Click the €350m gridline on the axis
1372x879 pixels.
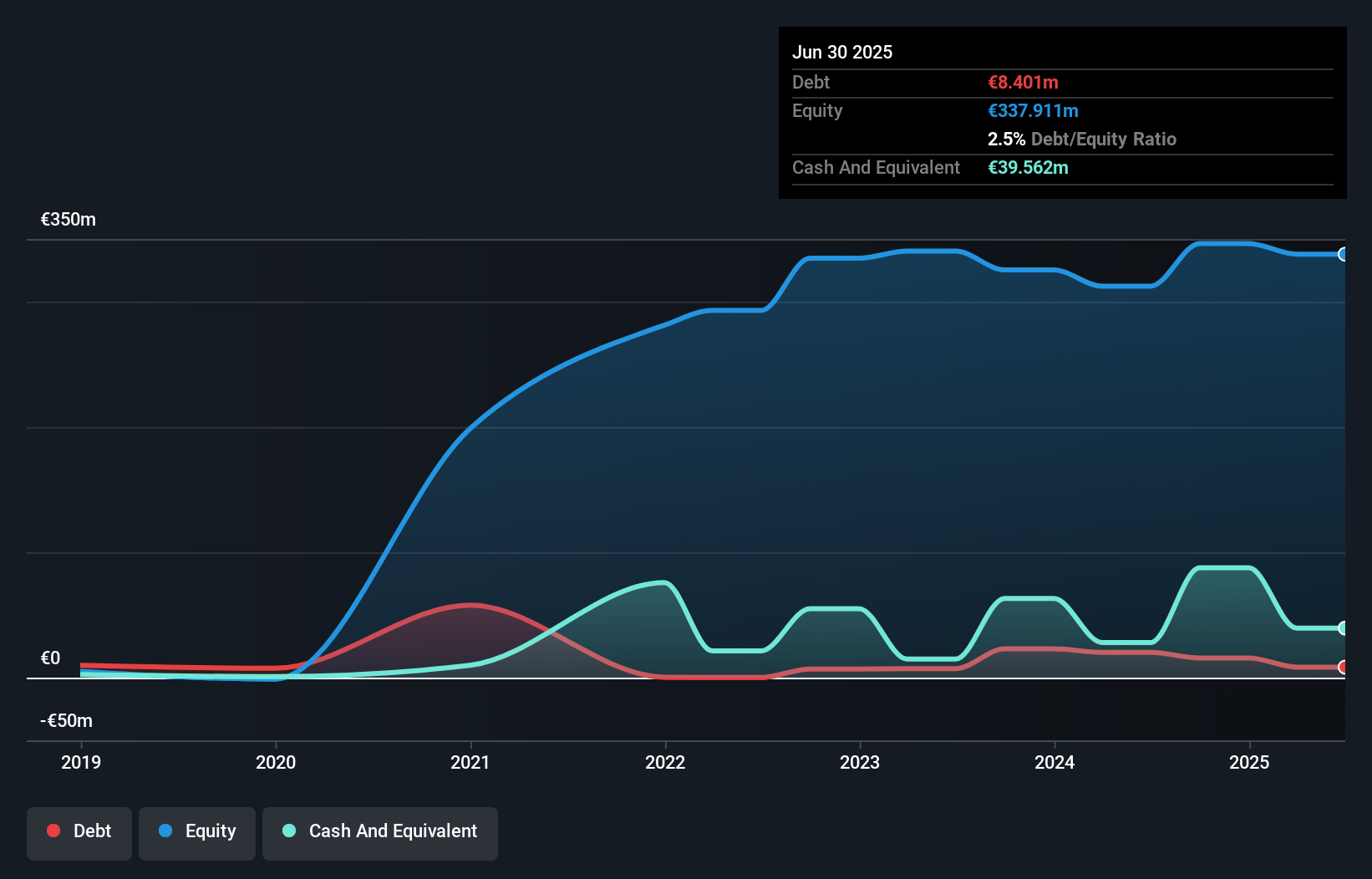coord(67,219)
